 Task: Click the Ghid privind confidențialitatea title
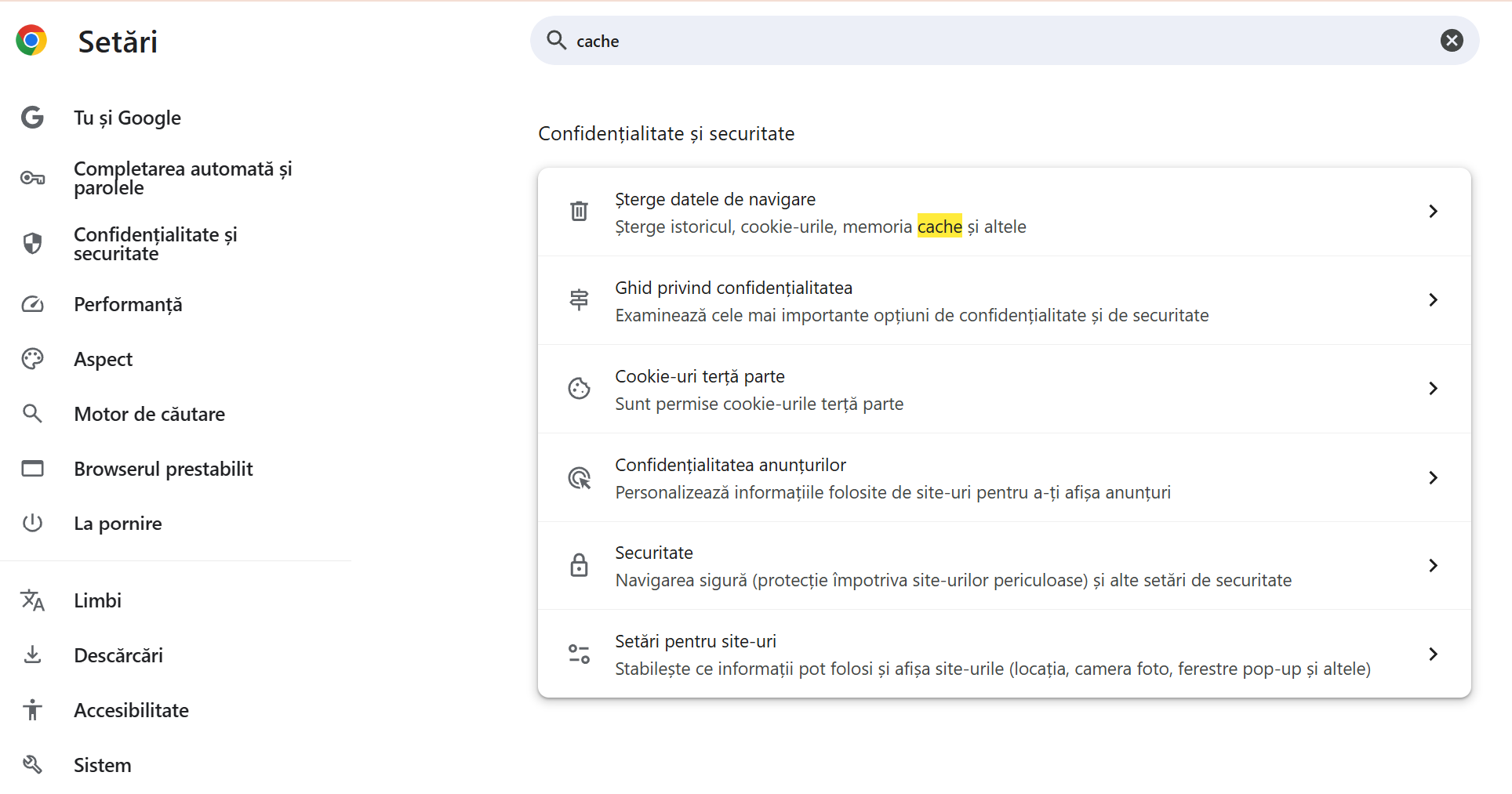pyautogui.click(x=733, y=288)
